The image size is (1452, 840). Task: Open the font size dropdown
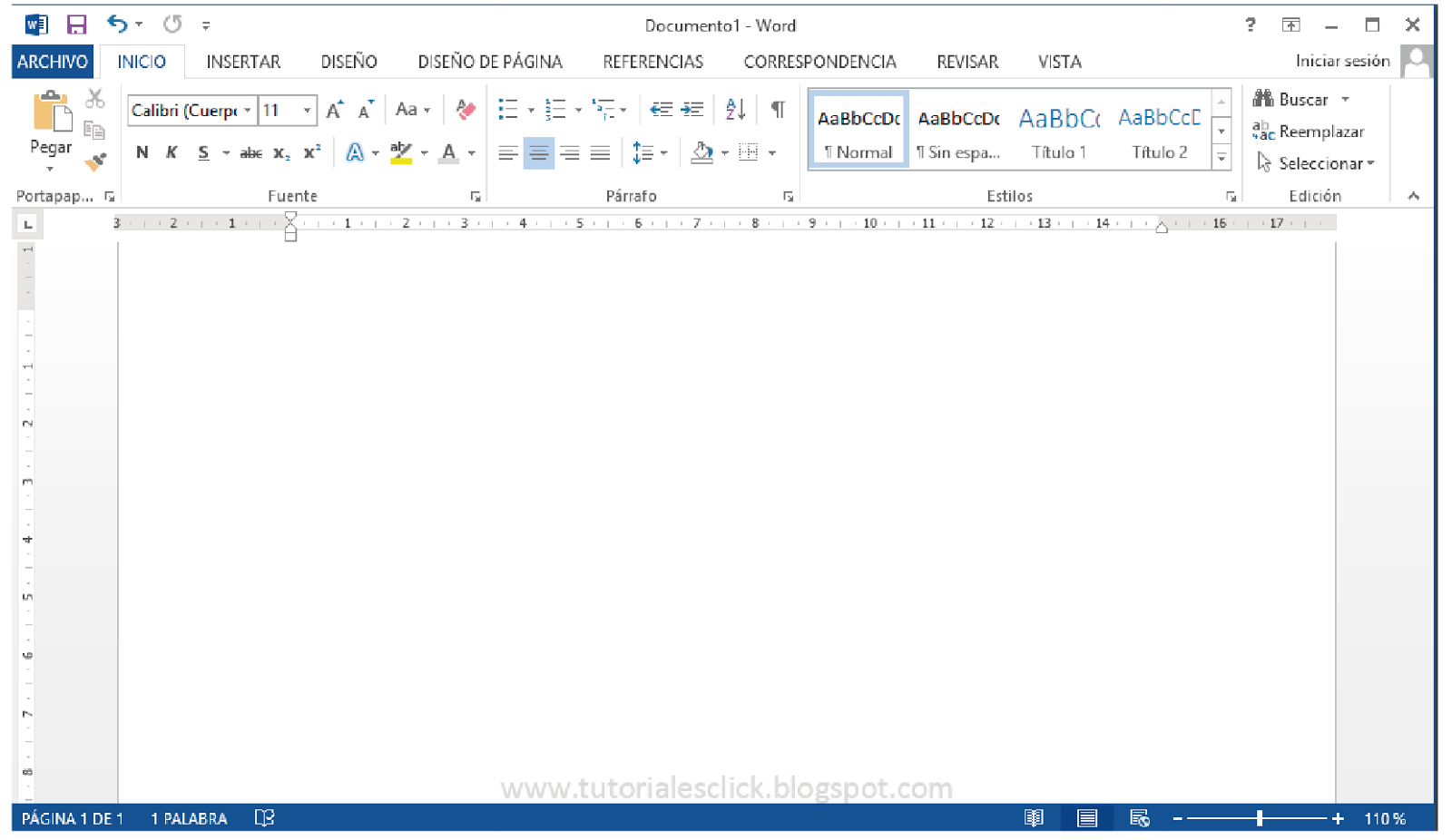point(307,110)
